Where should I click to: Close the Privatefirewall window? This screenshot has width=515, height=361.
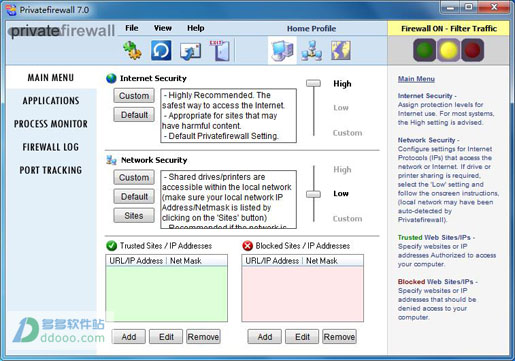click(x=494, y=7)
